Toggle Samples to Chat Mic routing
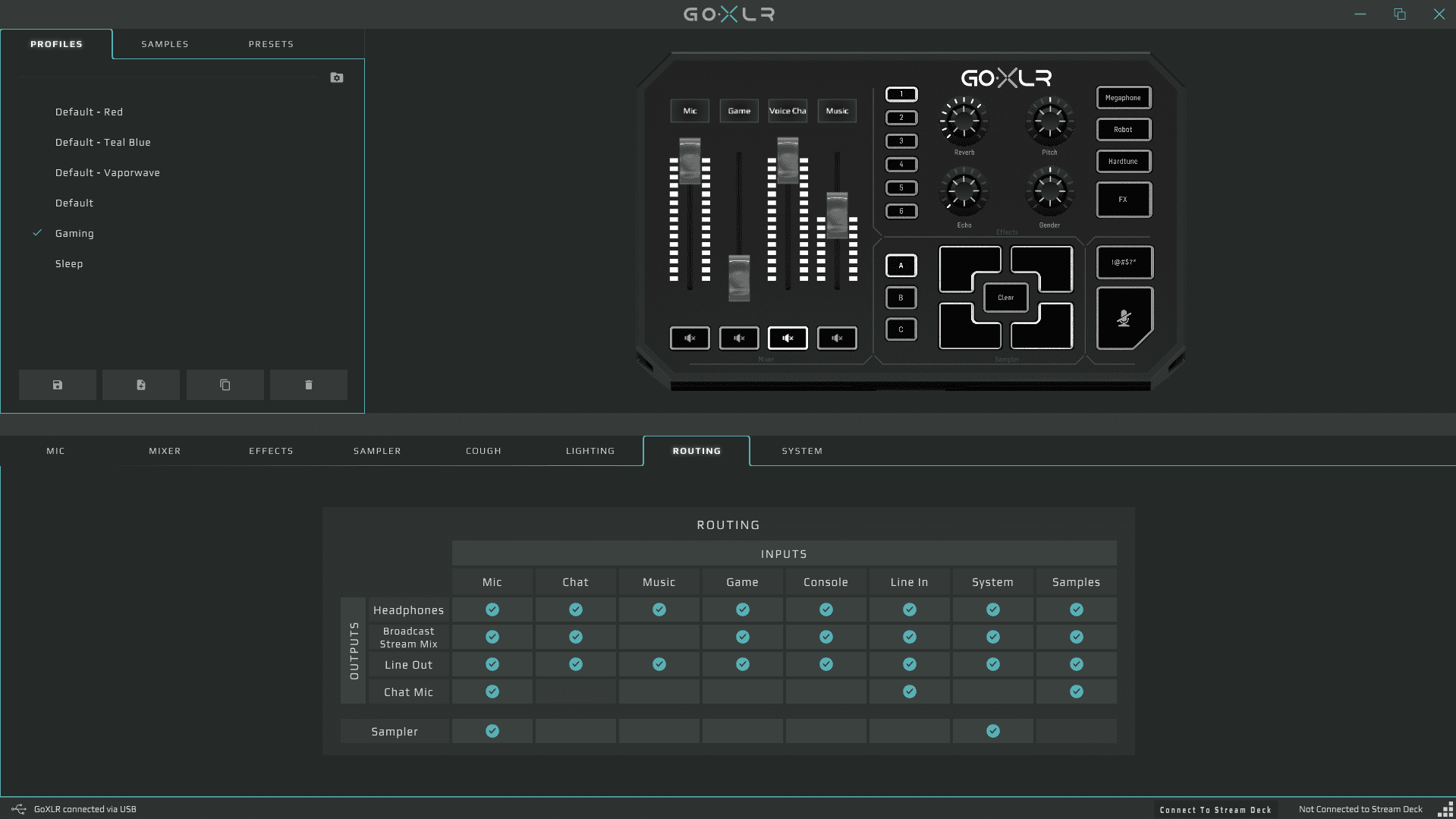The height and width of the screenshot is (819, 1456). [x=1077, y=691]
